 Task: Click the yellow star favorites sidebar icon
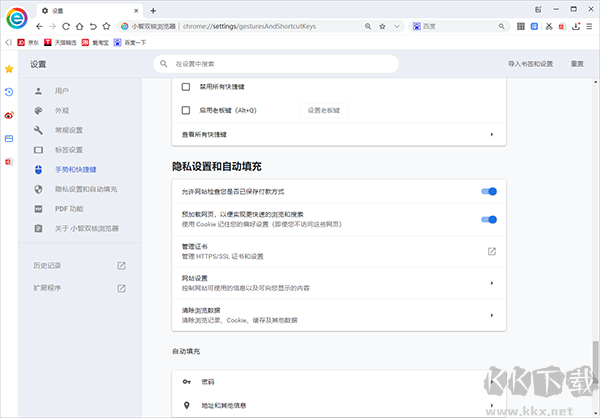click(9, 69)
